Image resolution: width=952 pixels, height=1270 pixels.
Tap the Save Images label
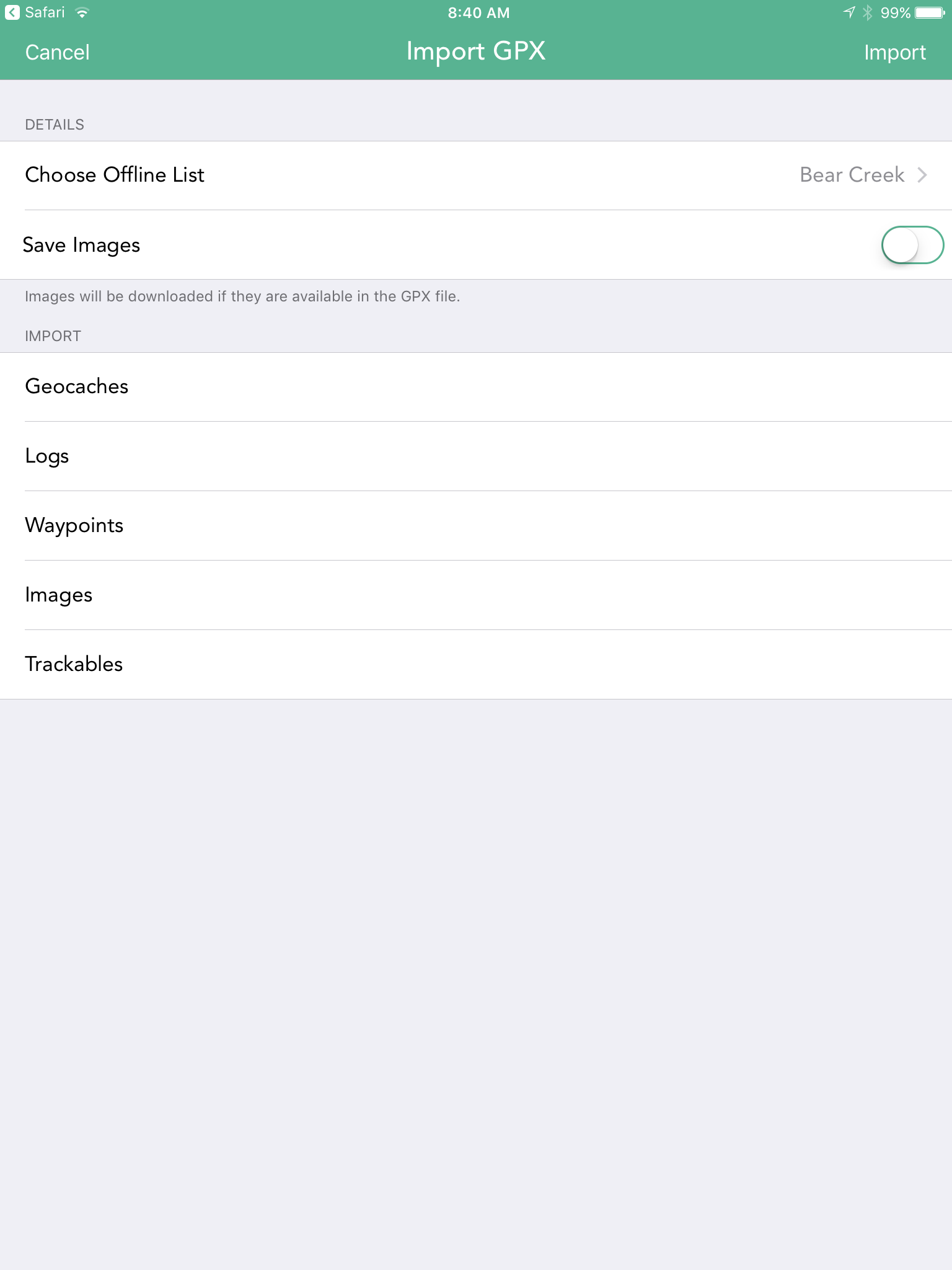[x=81, y=246]
